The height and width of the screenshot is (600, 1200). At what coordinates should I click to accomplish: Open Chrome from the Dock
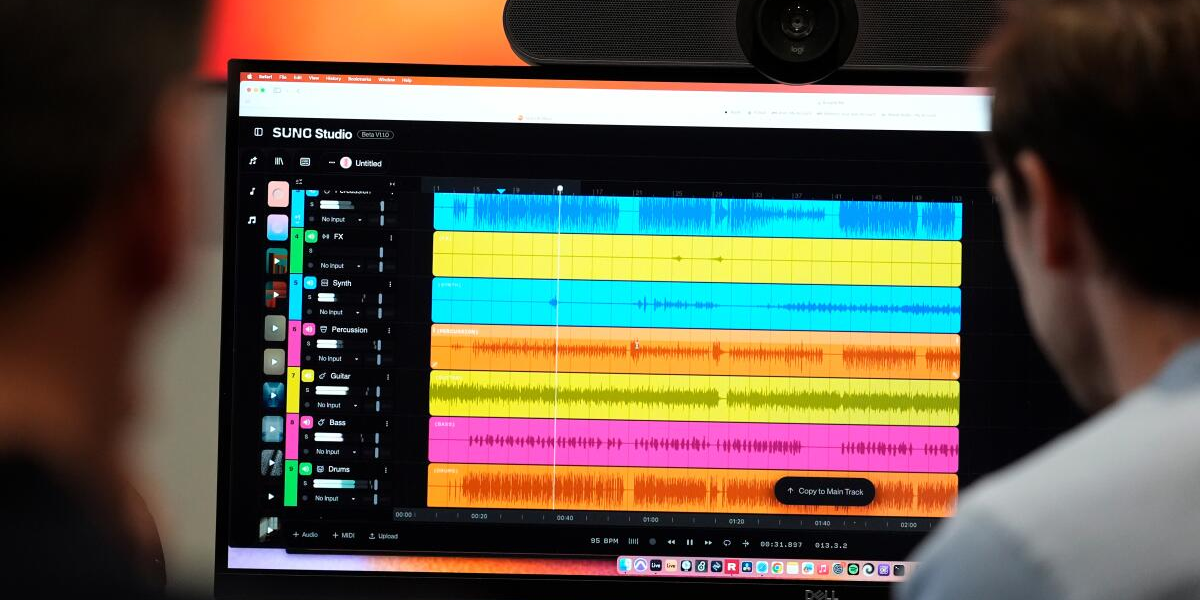(777, 567)
